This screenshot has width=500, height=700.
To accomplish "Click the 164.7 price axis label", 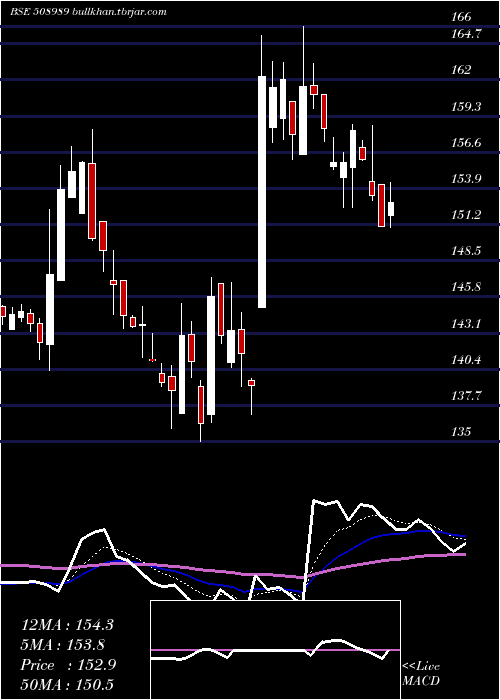I will 466,34.
